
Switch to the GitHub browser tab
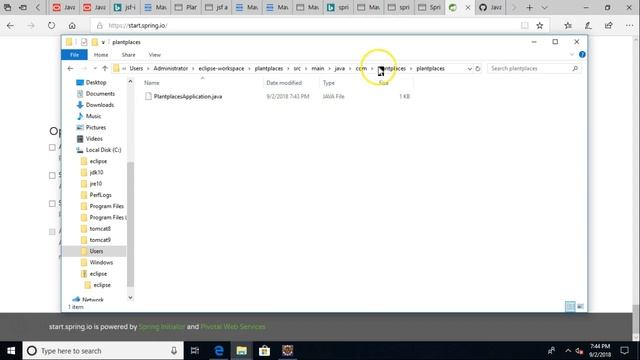(x=491, y=8)
